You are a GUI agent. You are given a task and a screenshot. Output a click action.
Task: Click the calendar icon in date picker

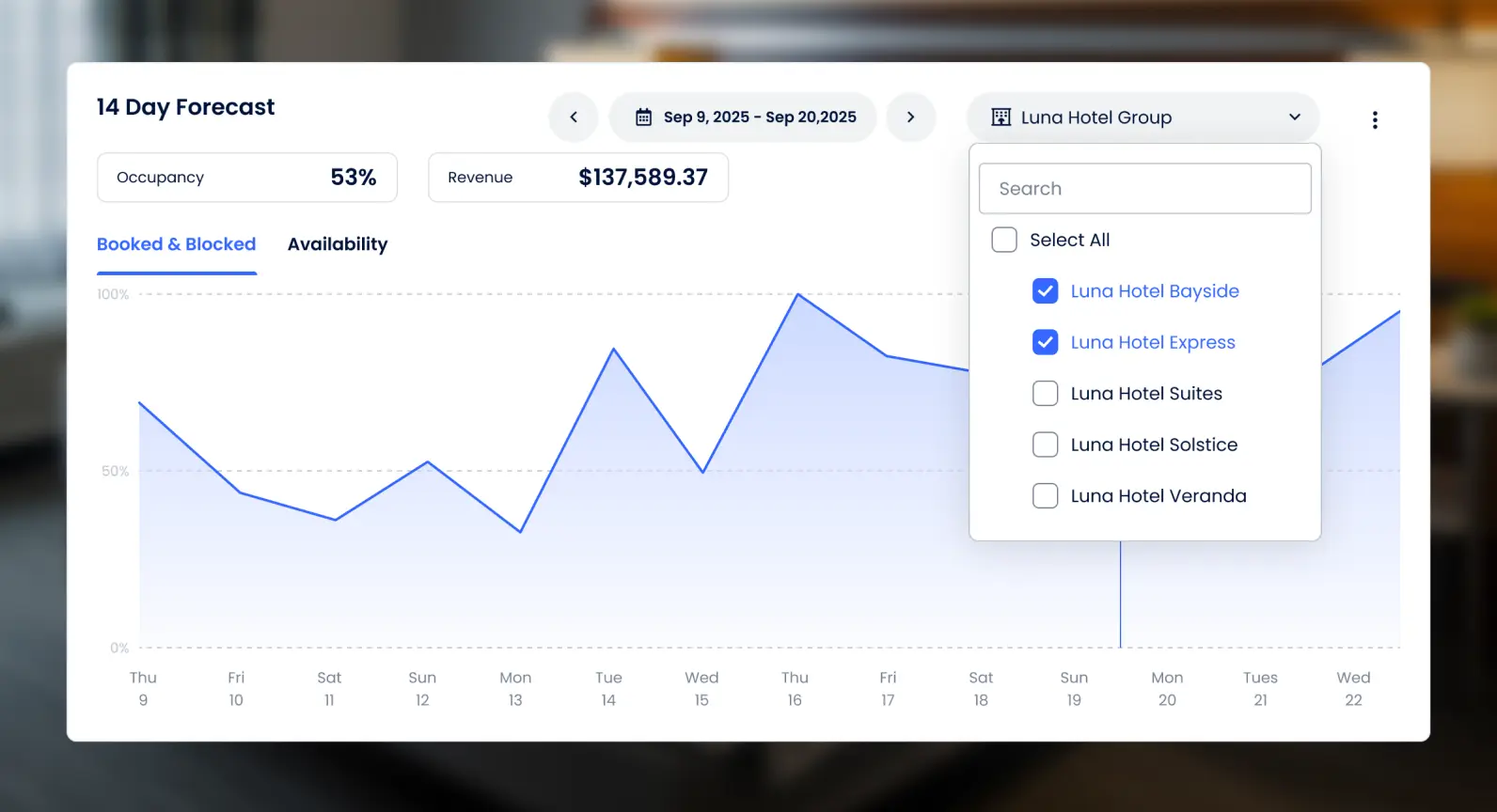[x=643, y=117]
